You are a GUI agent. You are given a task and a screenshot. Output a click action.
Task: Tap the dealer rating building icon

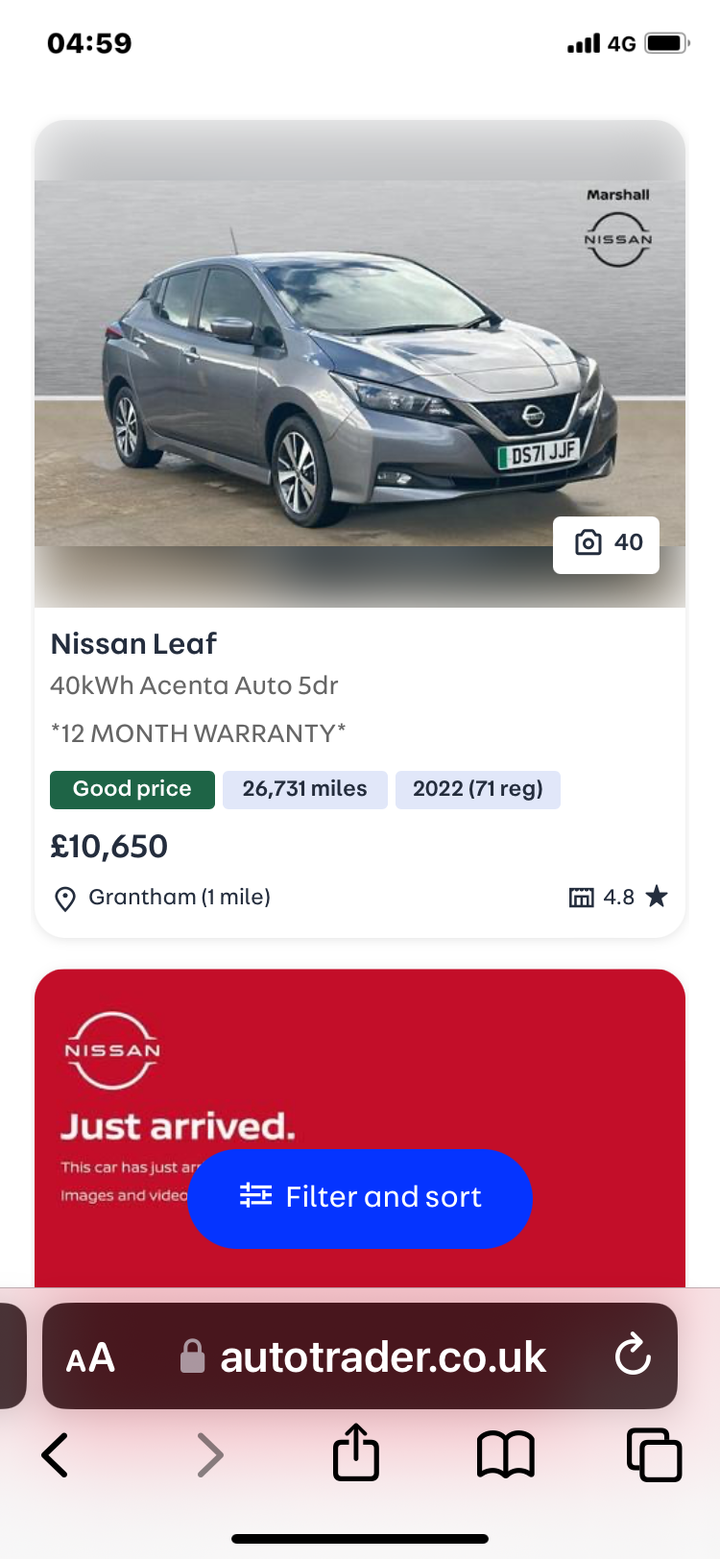click(581, 897)
